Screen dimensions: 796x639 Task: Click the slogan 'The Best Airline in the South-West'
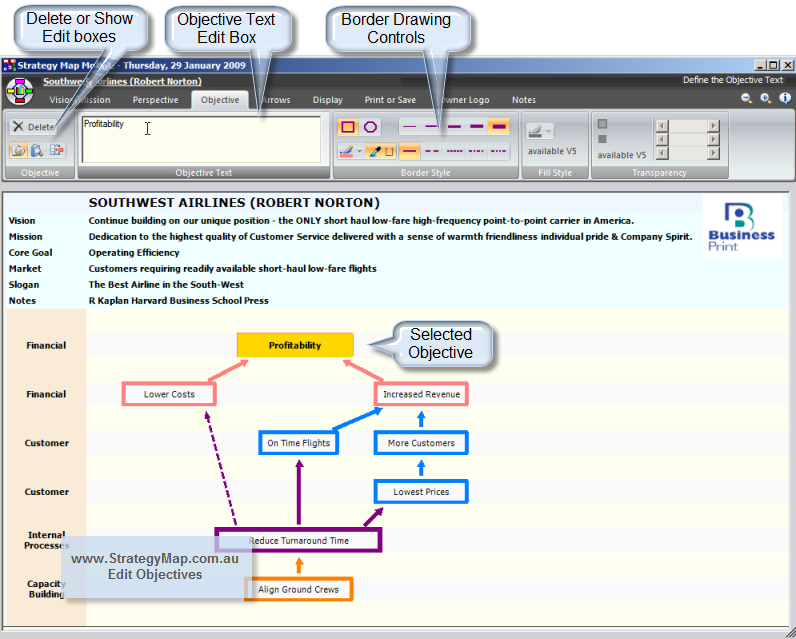(166, 285)
